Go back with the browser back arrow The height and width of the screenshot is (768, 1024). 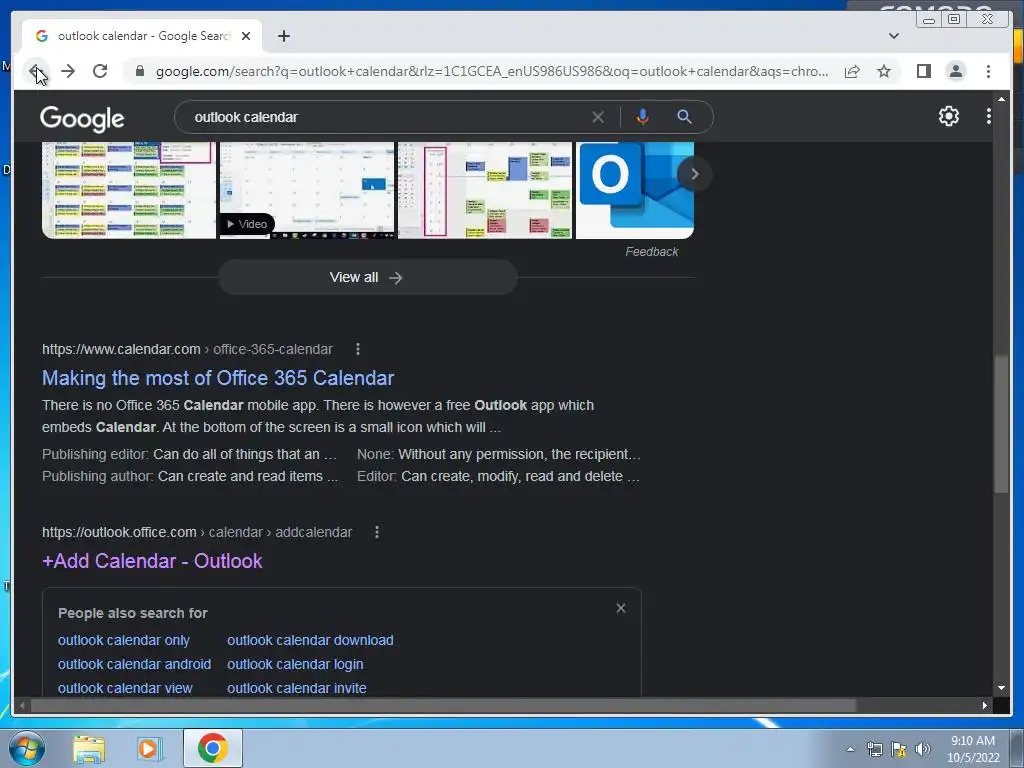36,71
